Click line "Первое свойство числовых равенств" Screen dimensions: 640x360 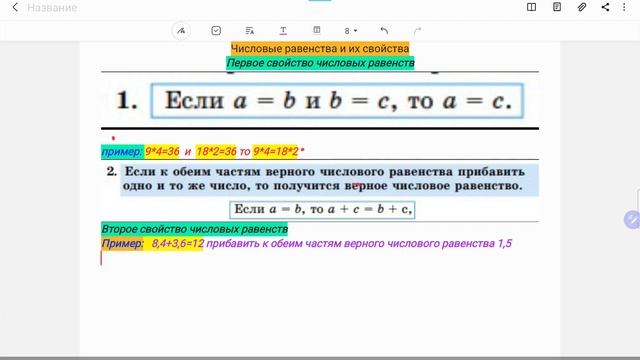tap(320, 63)
